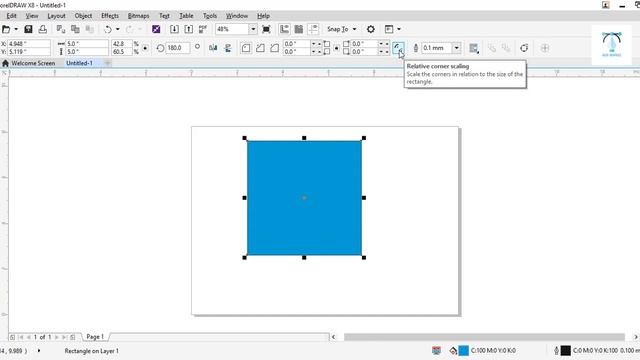640x360 pixels.
Task: Click the Mirror vertically icon
Action: point(228,48)
